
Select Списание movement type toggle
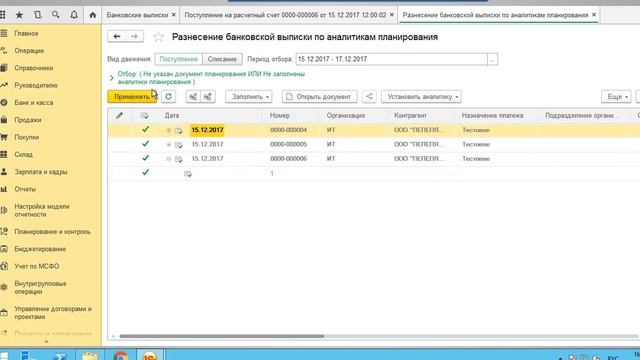[222, 59]
